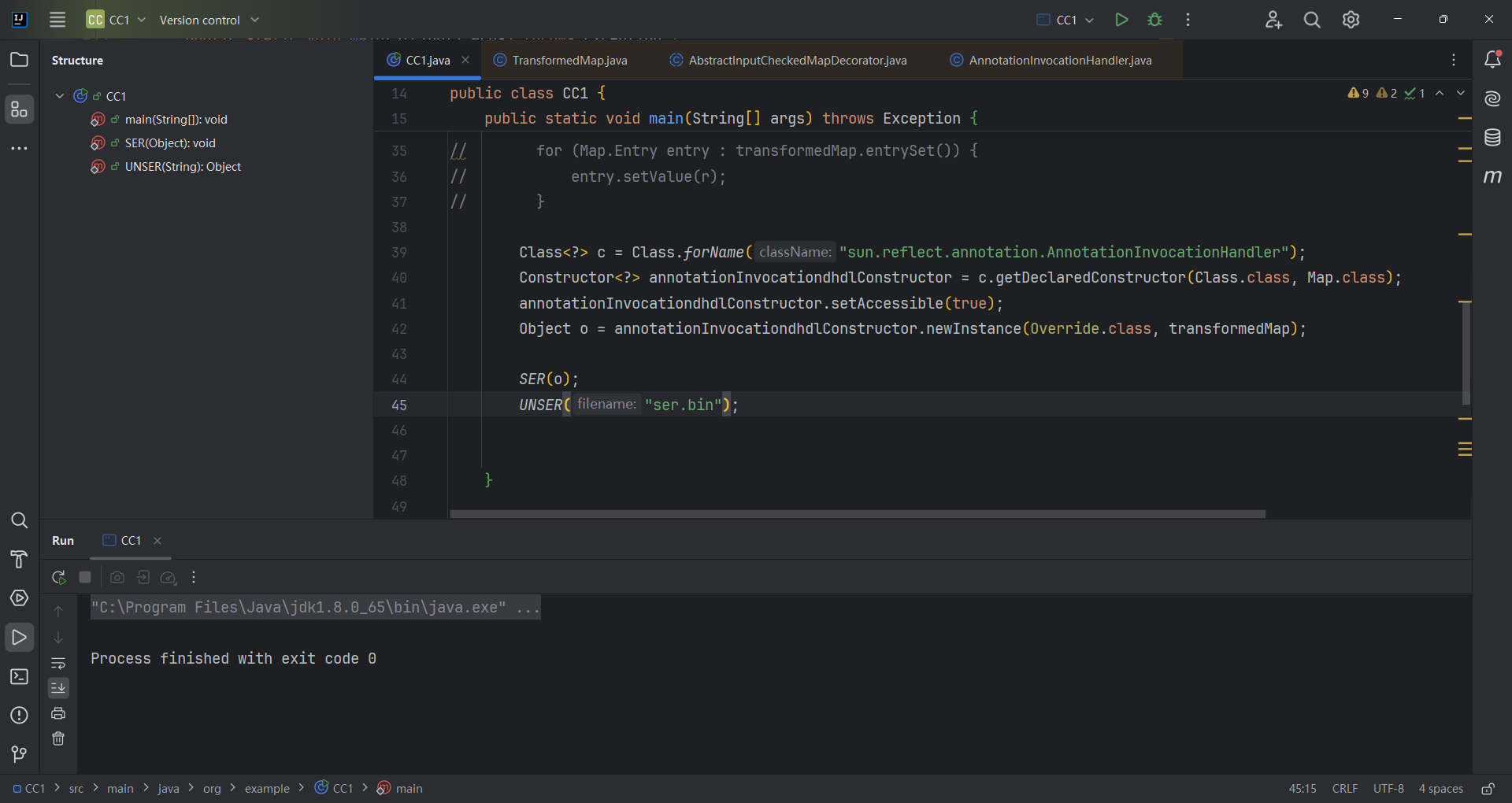
Task: Open Search Everywhere magnifier
Action: (1312, 20)
